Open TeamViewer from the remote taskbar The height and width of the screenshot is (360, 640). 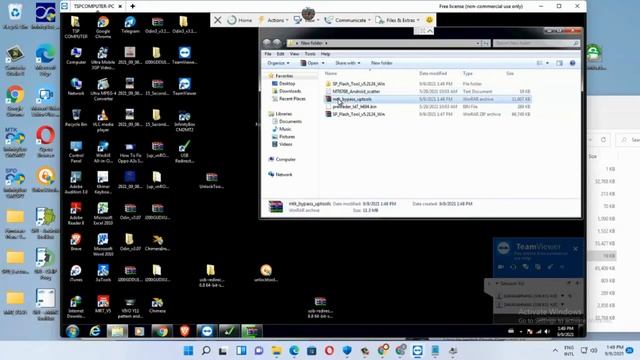tap(206, 331)
